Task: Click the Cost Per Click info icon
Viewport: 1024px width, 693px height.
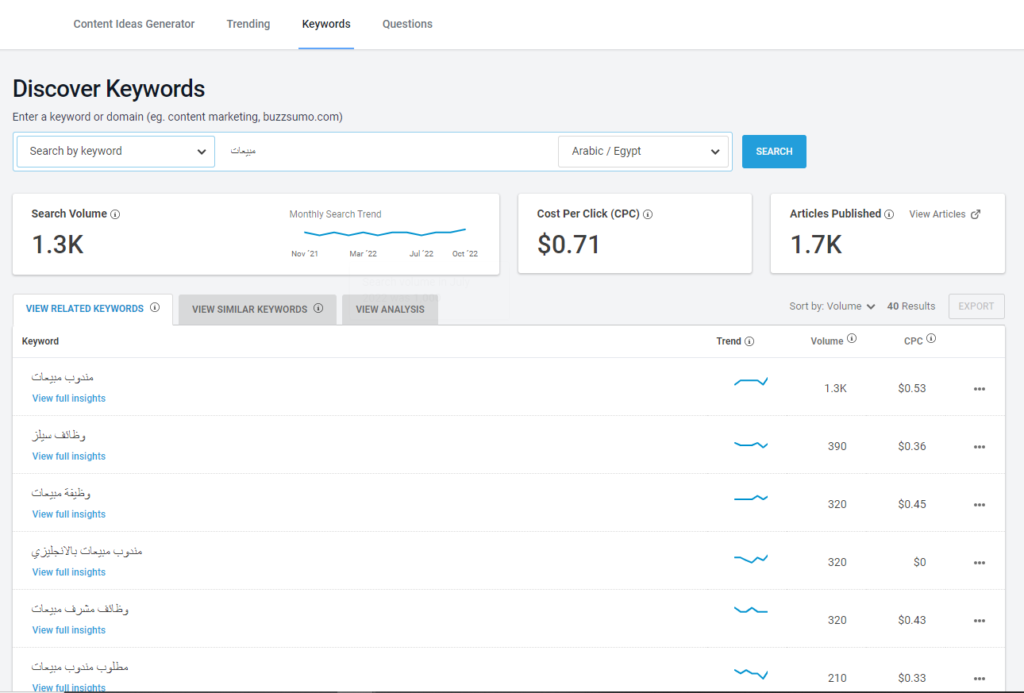Action: 648,214
